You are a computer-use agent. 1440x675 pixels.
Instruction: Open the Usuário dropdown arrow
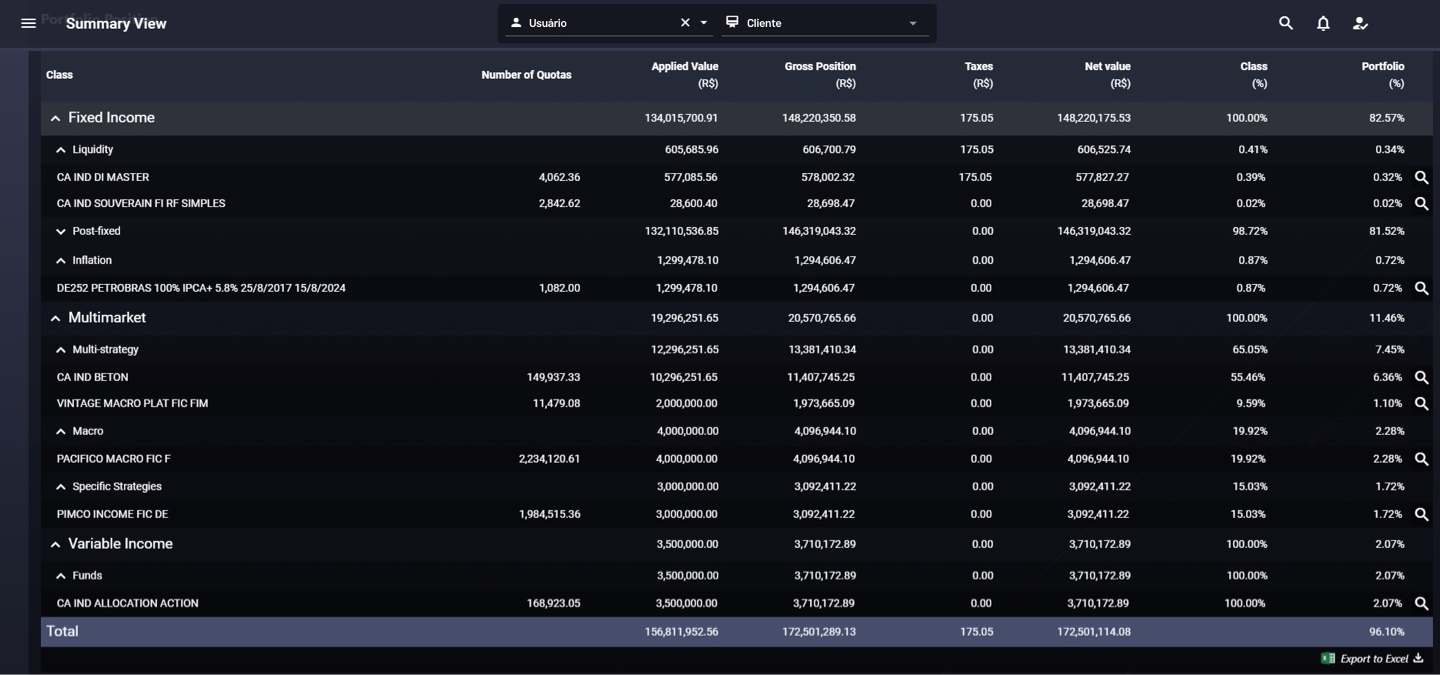coord(704,22)
